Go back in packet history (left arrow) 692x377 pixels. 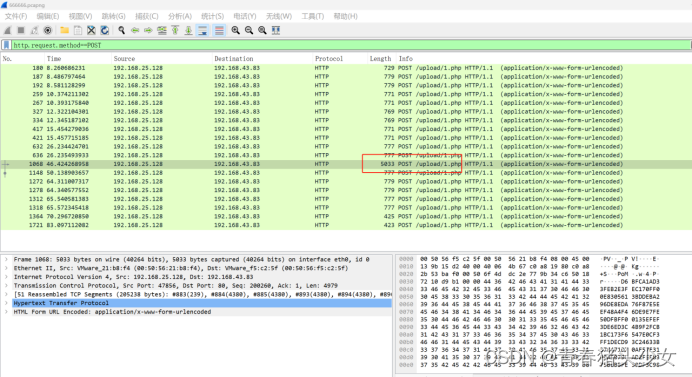point(135,30)
